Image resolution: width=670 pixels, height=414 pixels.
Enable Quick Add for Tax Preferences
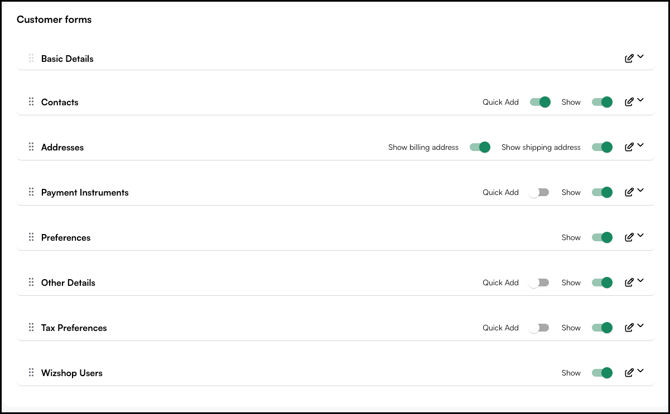click(540, 328)
